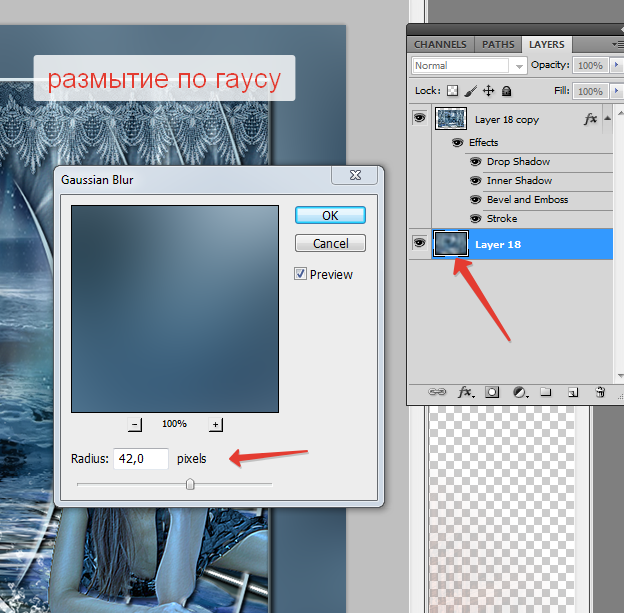Open the Opacity slider arrow
The width and height of the screenshot is (624, 613).
pyautogui.click(x=616, y=65)
